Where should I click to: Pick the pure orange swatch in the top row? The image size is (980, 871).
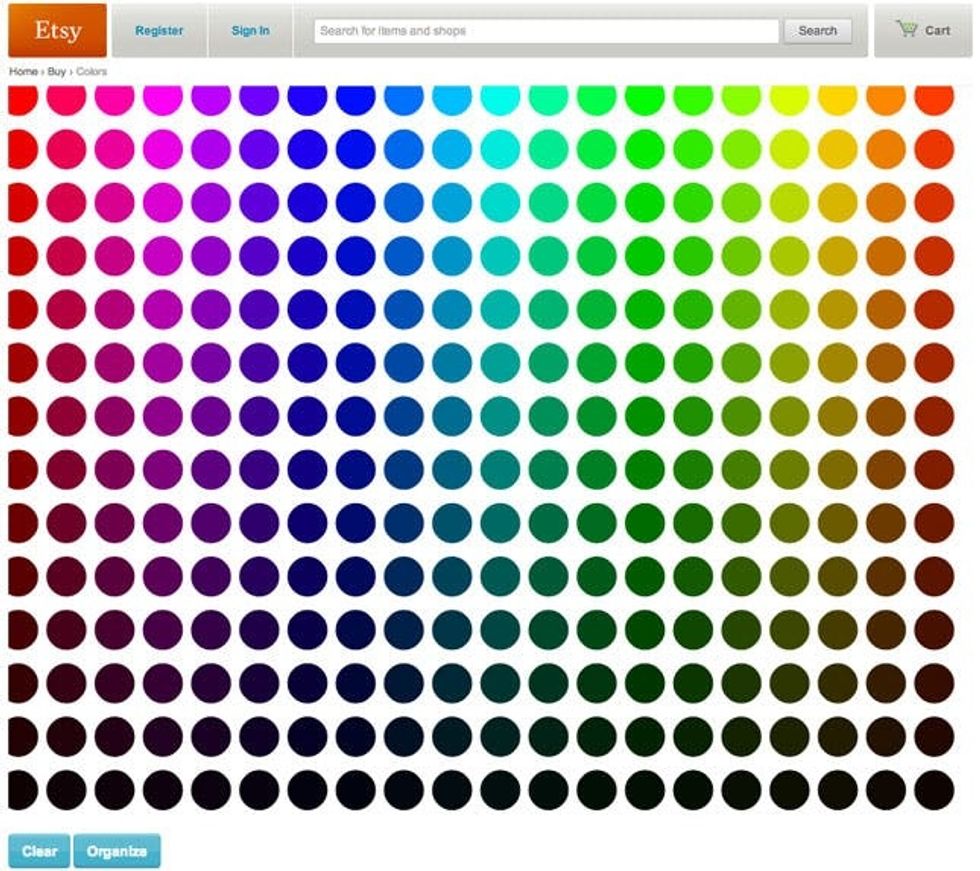point(886,99)
